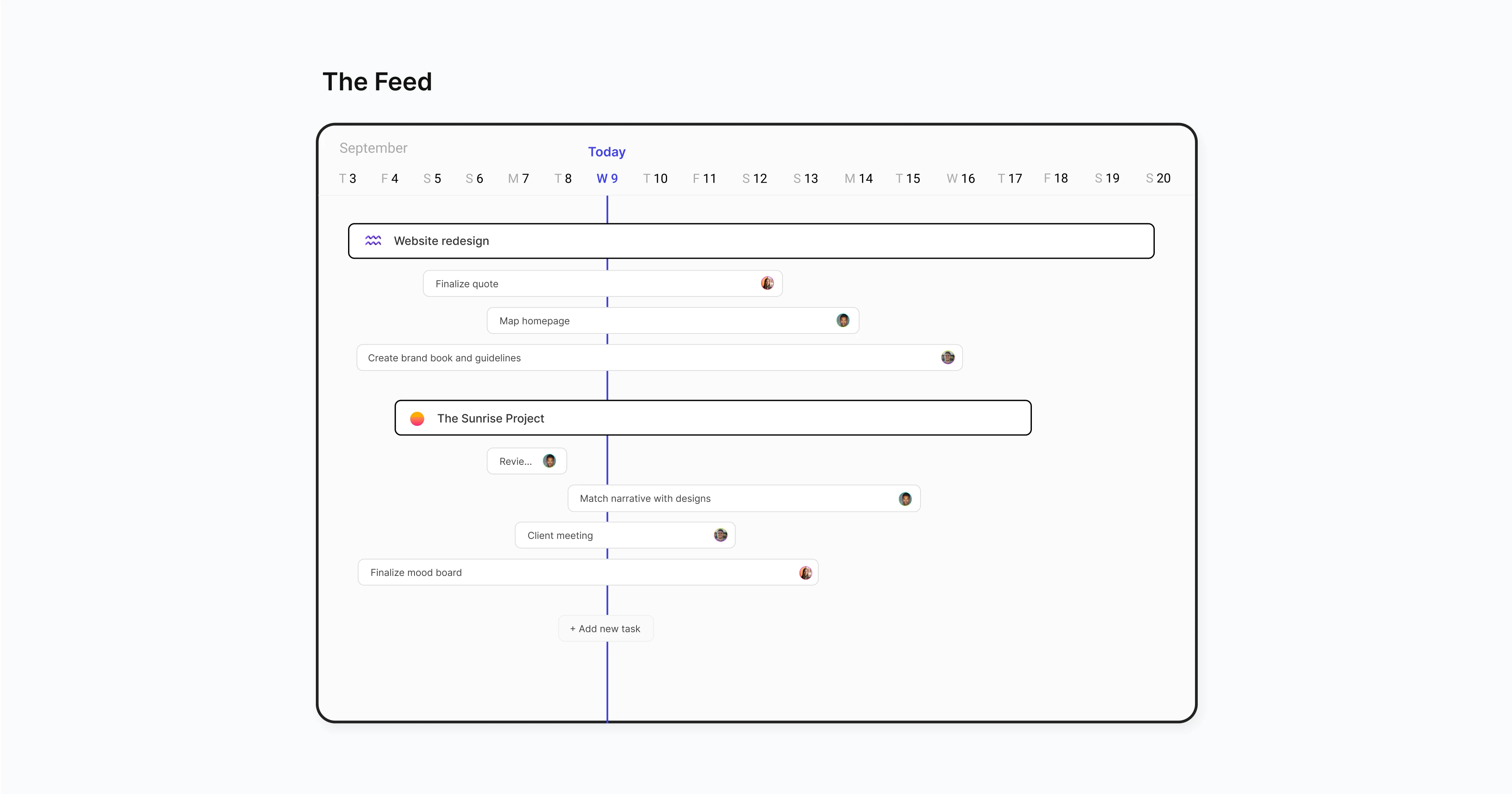1512x794 pixels.
Task: Click avatar on the Revie... task
Action: coord(549,461)
